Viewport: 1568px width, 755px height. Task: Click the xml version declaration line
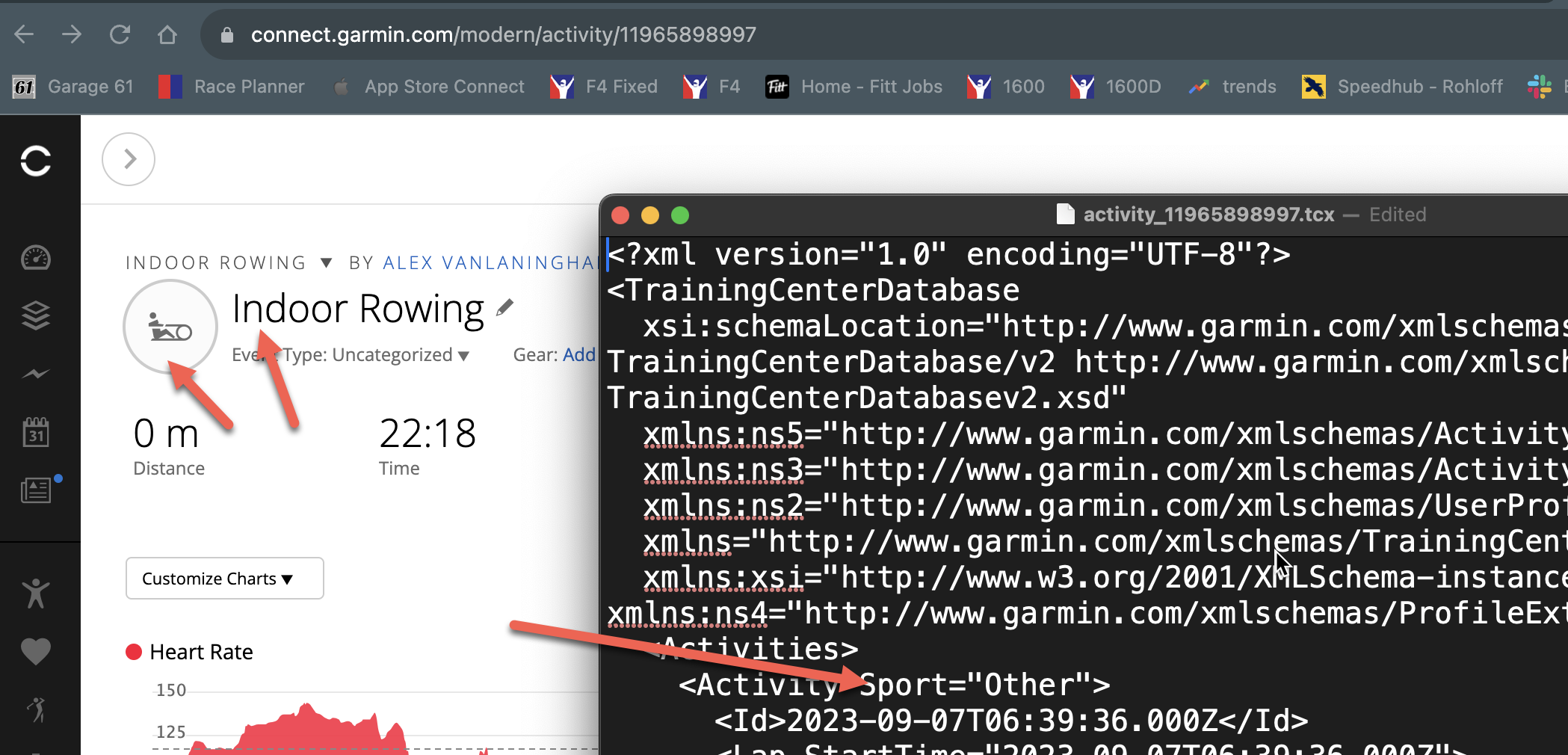pos(949,254)
